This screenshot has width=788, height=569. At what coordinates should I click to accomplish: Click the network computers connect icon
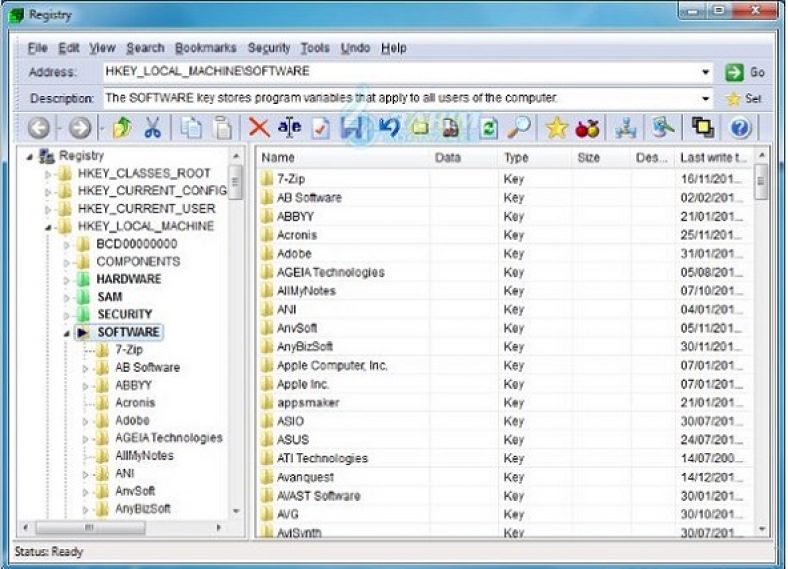[625, 128]
